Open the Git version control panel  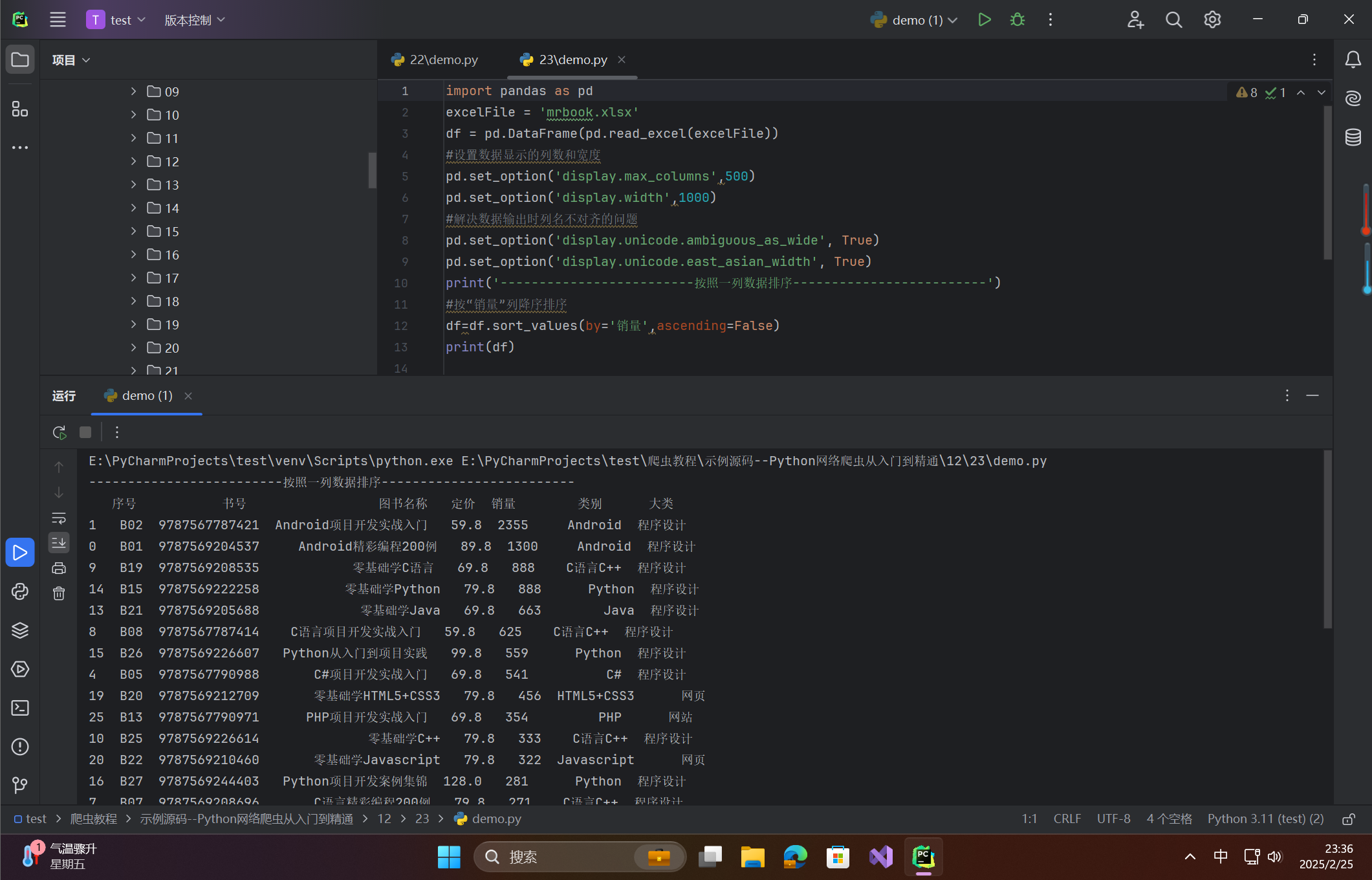[x=20, y=786]
